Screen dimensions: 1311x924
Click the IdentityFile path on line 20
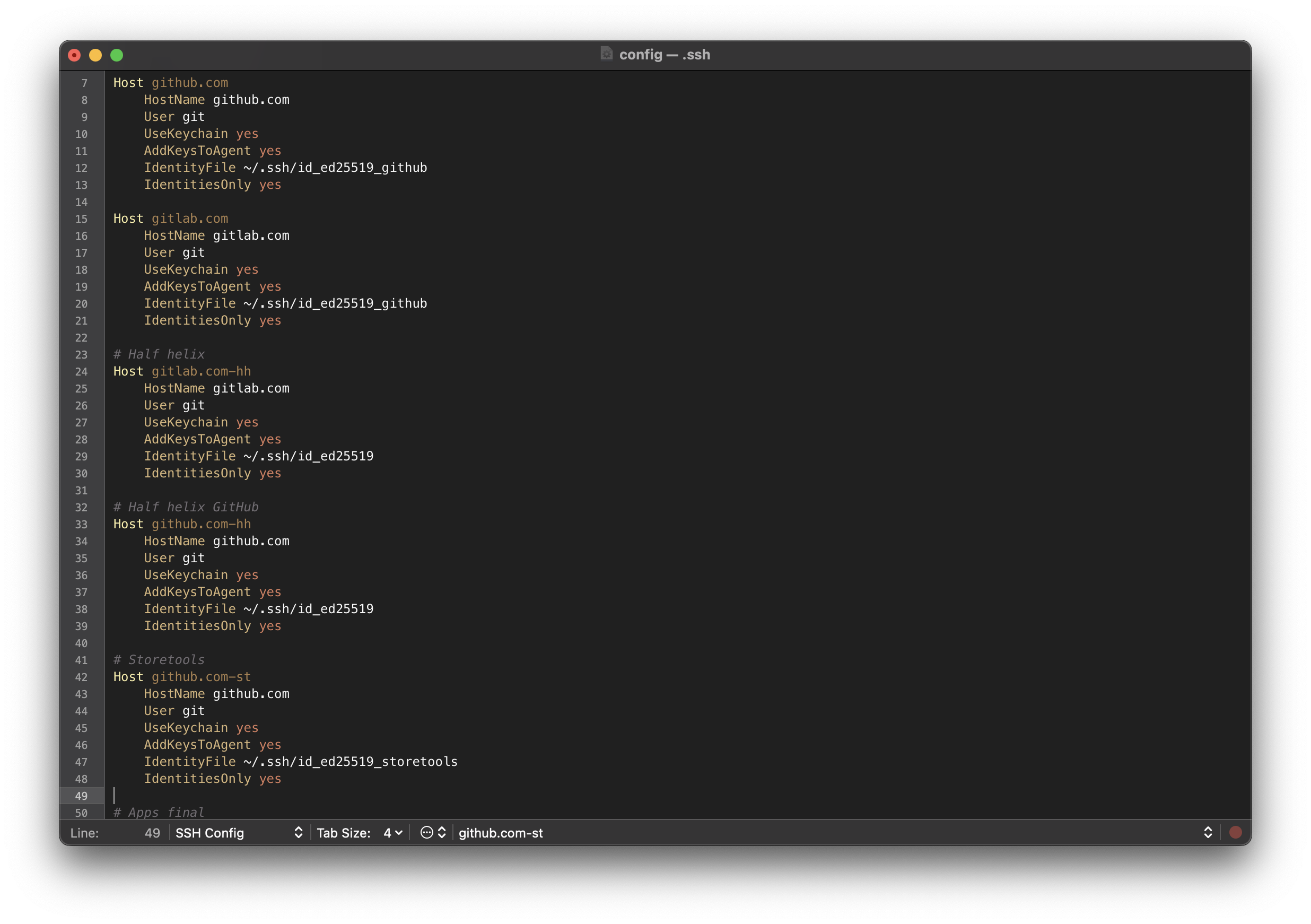(x=335, y=303)
